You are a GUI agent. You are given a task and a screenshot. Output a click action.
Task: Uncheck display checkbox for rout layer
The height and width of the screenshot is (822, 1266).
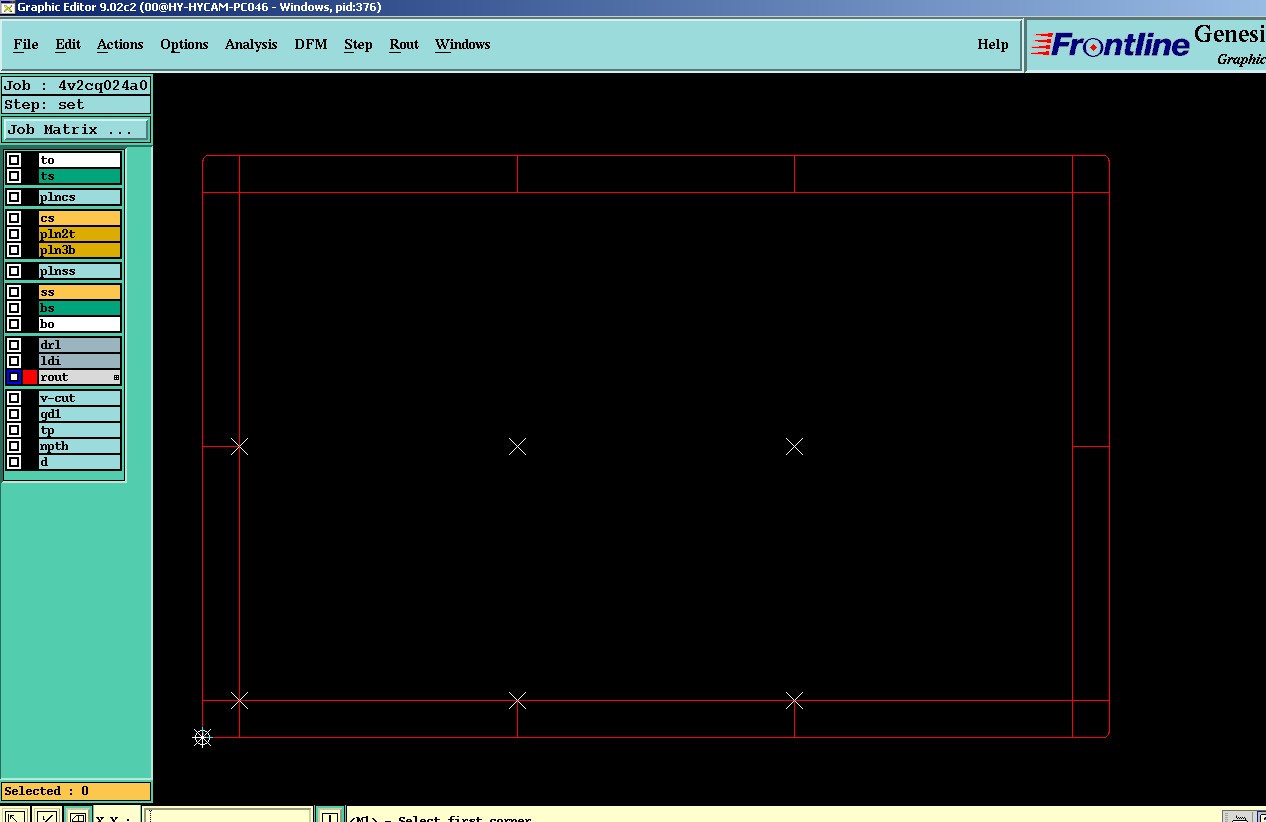(x=14, y=377)
